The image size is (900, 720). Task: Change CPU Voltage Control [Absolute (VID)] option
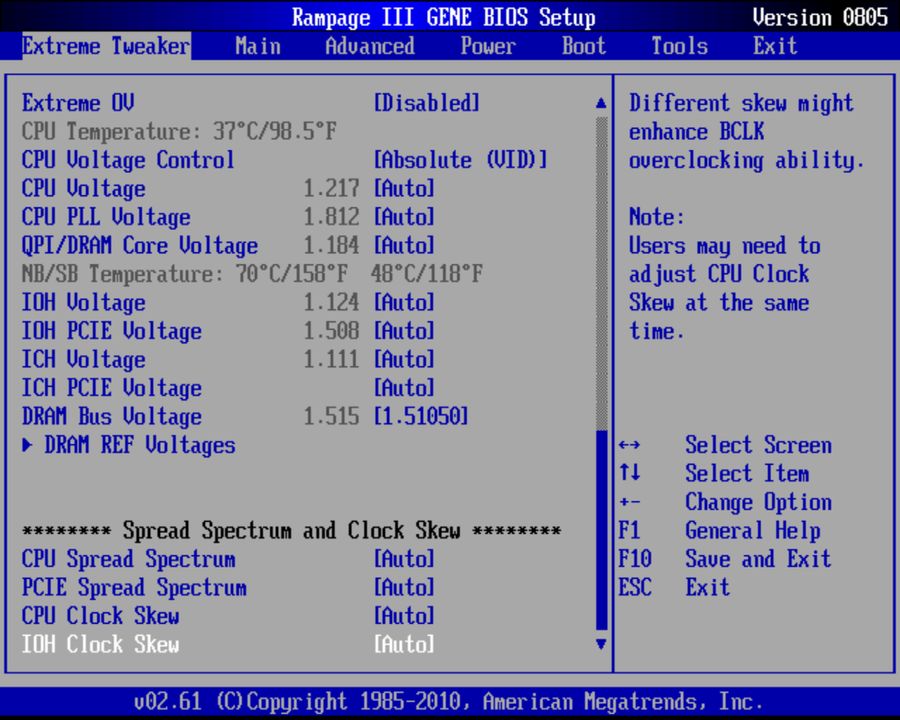(x=460, y=160)
